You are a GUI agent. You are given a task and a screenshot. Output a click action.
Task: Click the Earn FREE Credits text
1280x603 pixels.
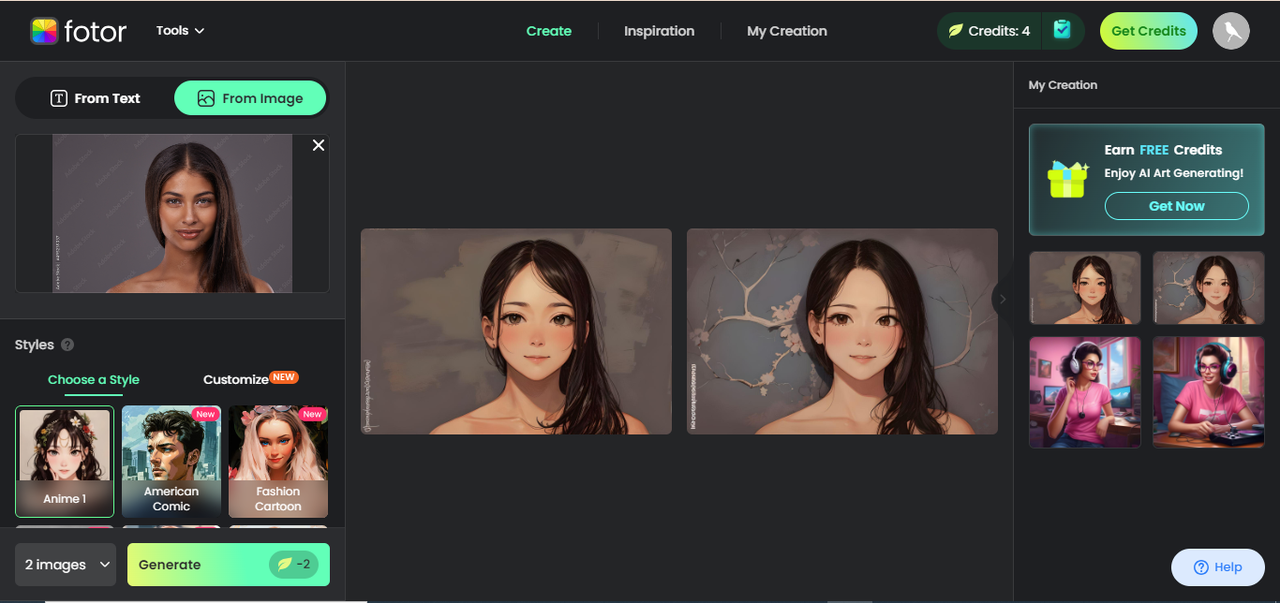pyautogui.click(x=1163, y=150)
